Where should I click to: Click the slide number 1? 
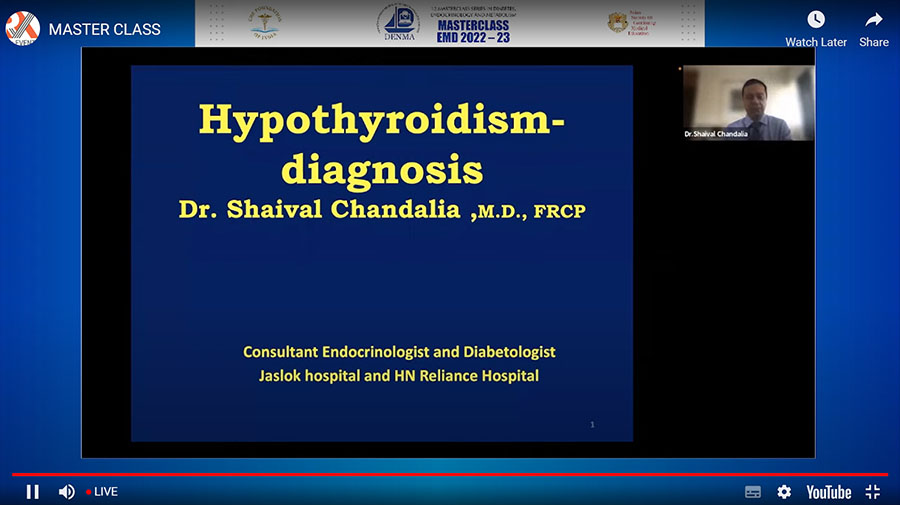[592, 425]
